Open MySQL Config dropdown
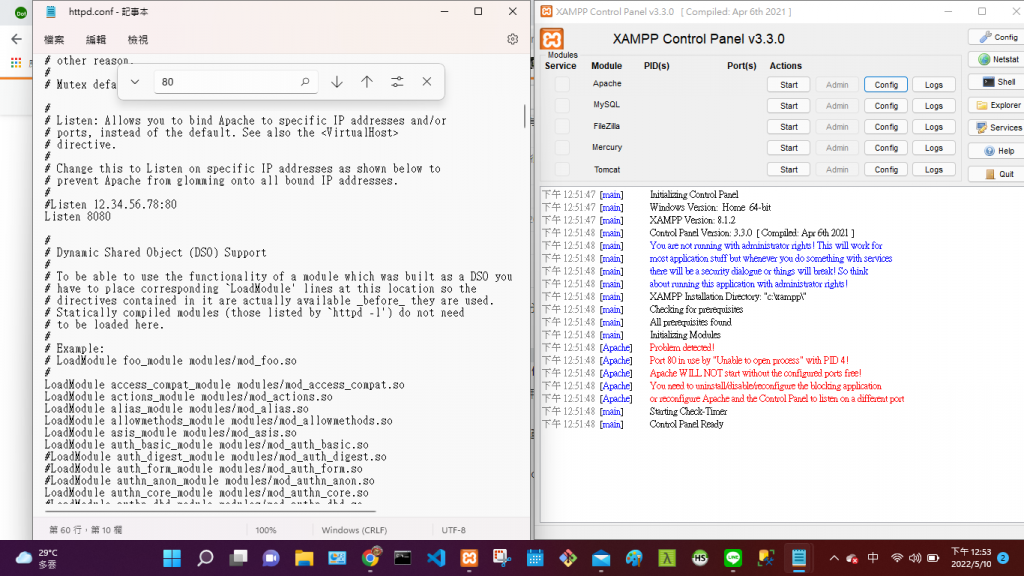The width and height of the screenshot is (1024, 576). click(886, 106)
